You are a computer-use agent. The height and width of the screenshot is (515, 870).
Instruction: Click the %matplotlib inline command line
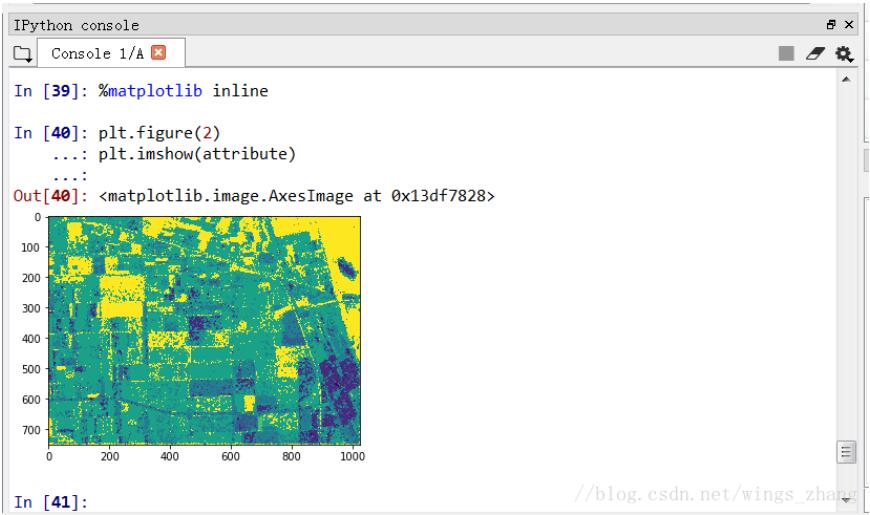183,92
